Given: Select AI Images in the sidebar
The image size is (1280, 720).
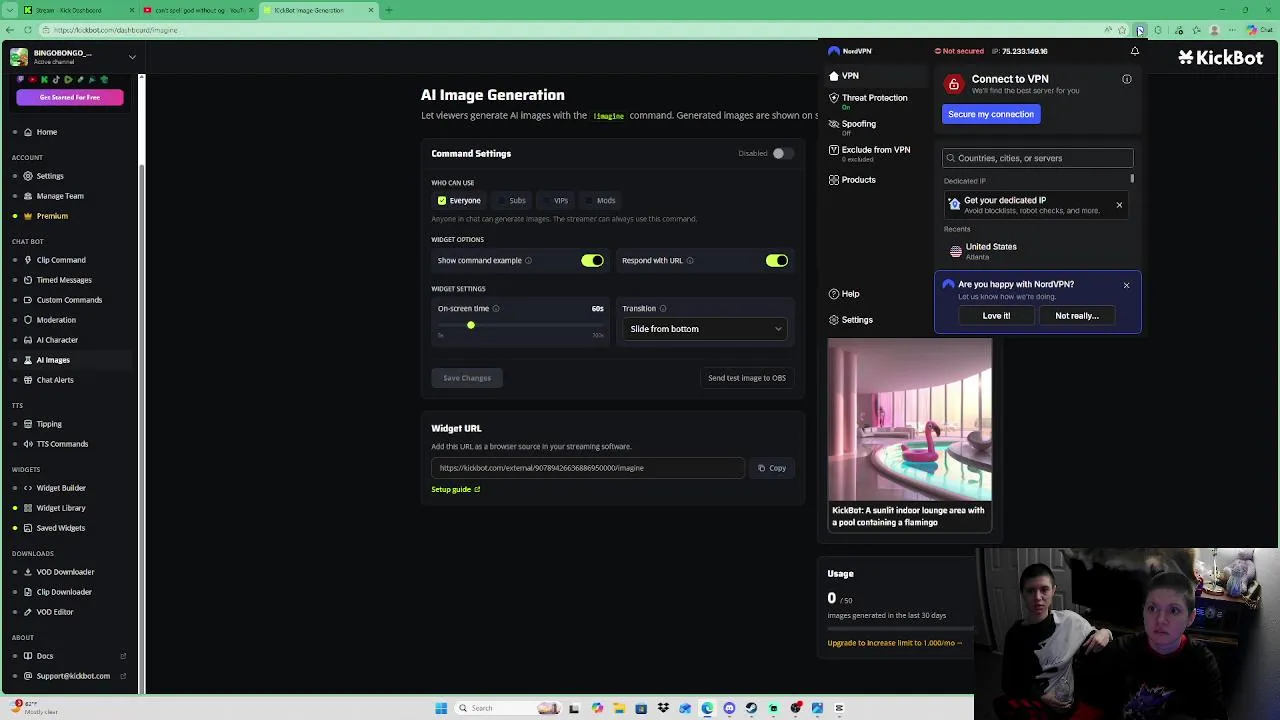Looking at the screenshot, I should tap(53, 360).
